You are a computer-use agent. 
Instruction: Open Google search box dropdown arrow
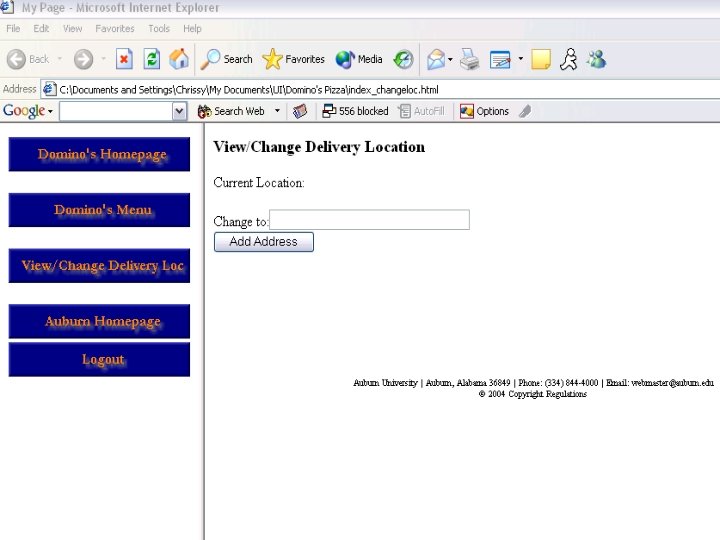(180, 111)
